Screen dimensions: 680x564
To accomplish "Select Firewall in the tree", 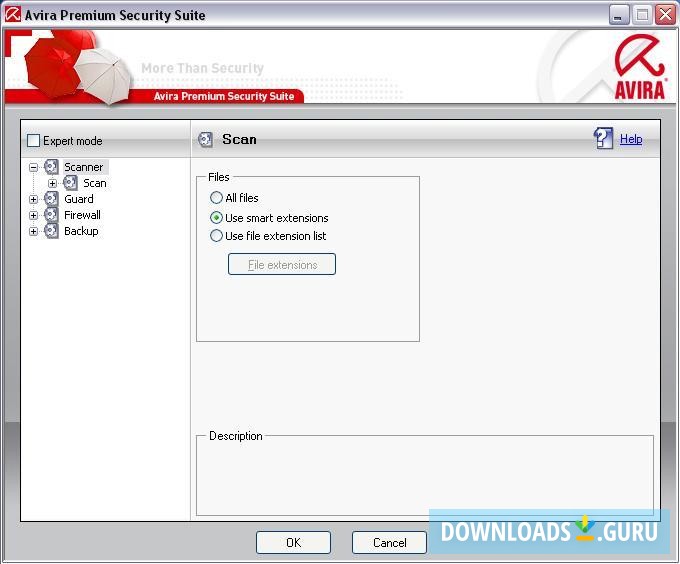I will click(x=82, y=215).
